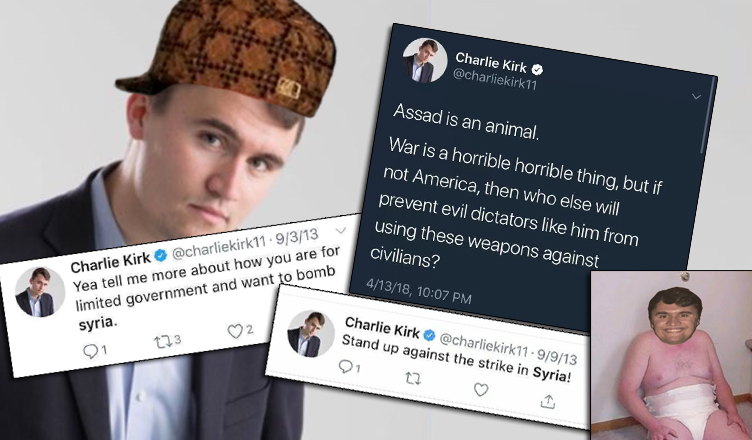Viewport: 752px width, 440px height.
Task: Open the avatar on the 9/3/13 tweet
Action: [x=39, y=292]
